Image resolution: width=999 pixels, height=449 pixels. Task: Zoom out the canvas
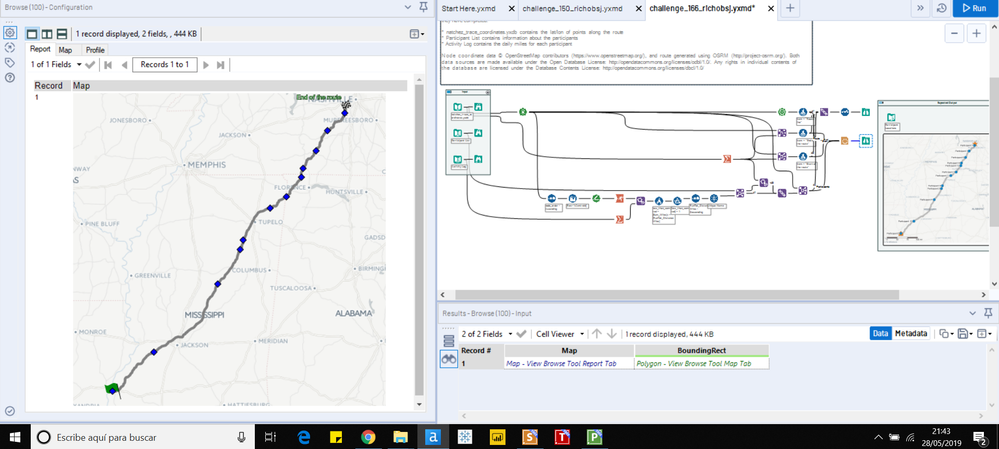tap(954, 34)
